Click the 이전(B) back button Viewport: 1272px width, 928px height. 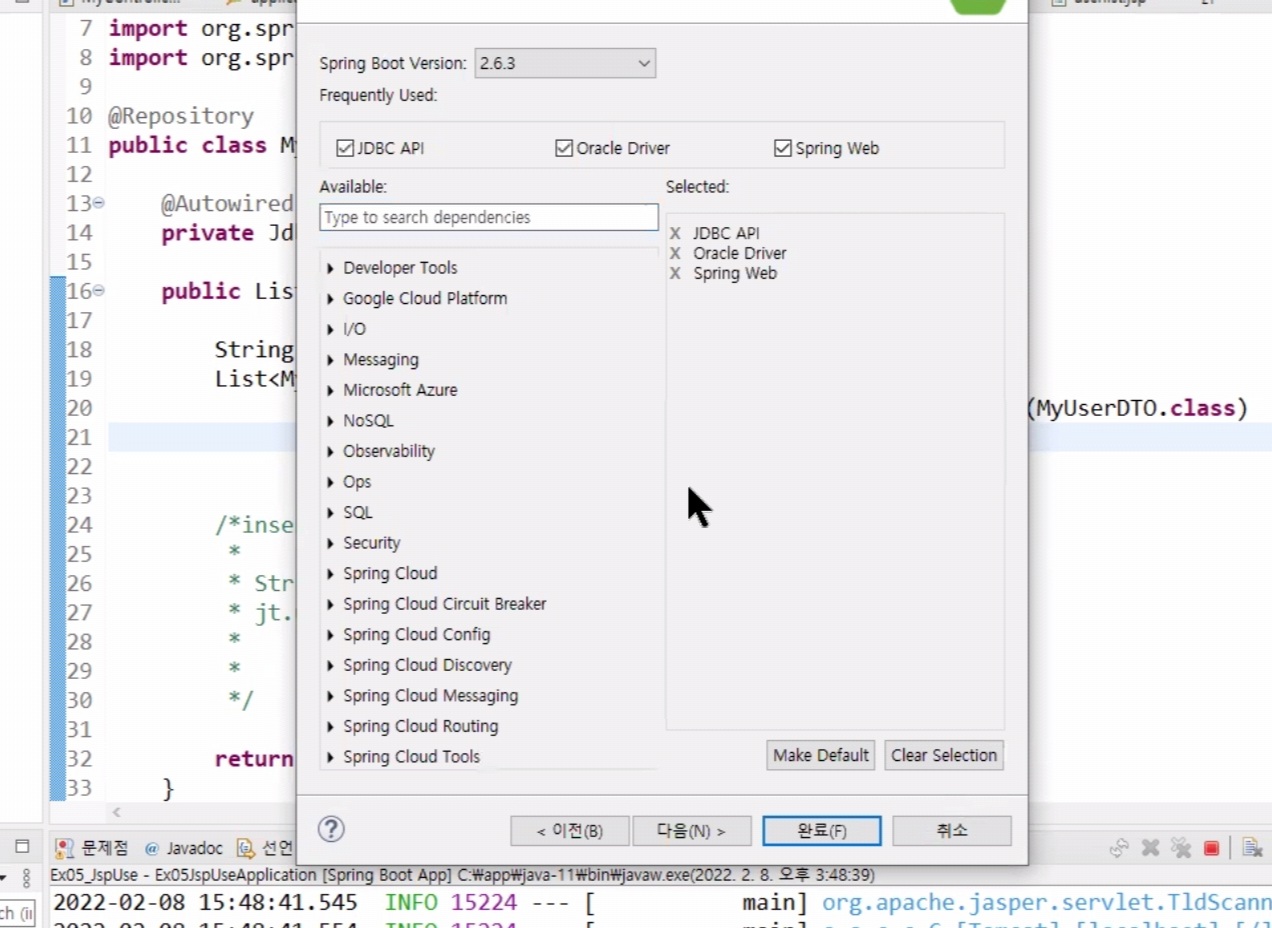570,830
